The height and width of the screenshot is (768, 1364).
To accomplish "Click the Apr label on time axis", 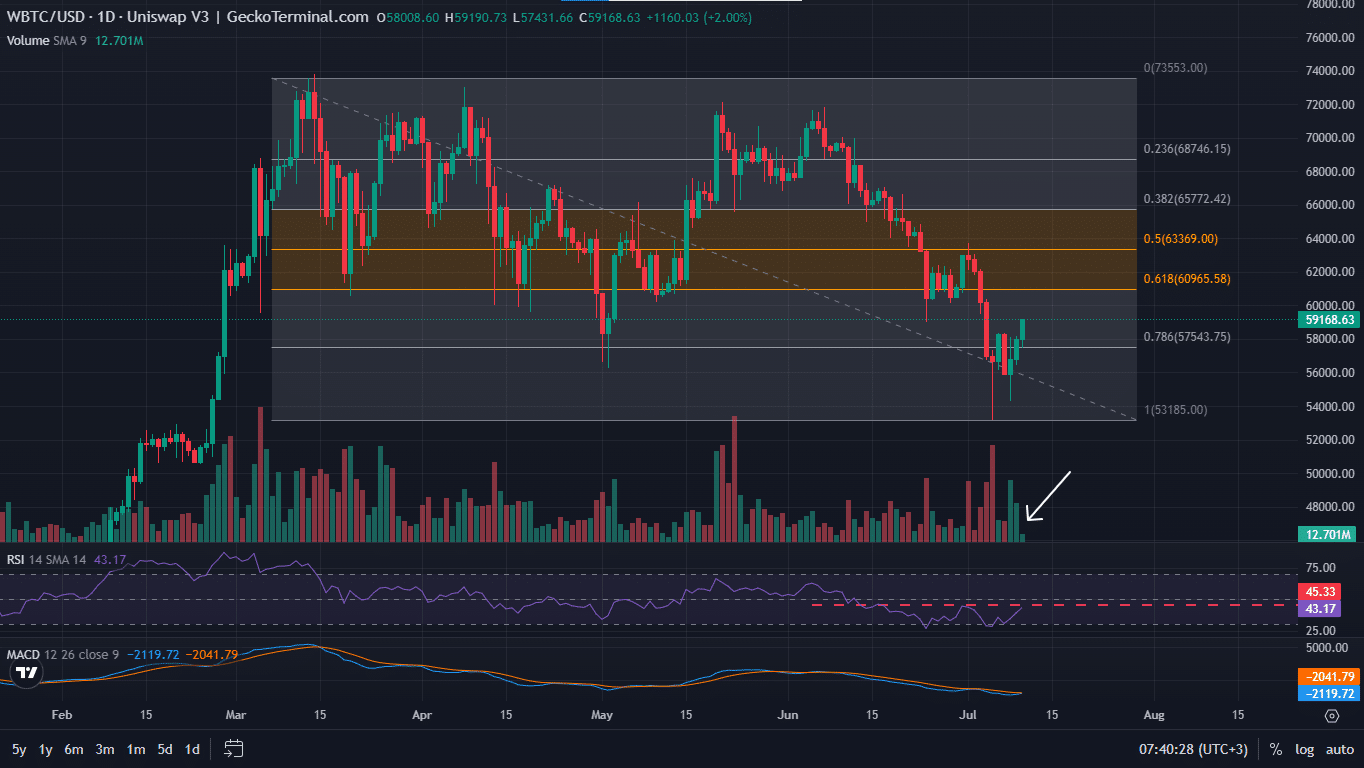I will (x=422, y=715).
